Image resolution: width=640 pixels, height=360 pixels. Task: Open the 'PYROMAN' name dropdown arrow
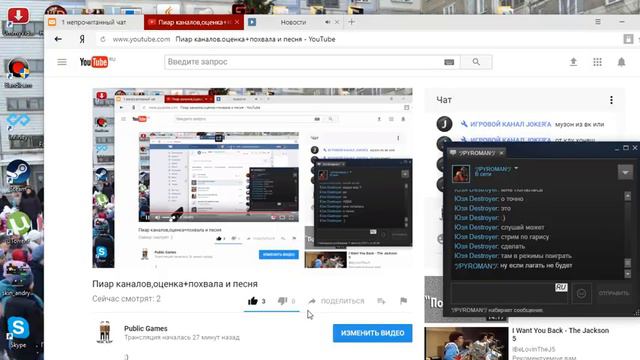516,168
